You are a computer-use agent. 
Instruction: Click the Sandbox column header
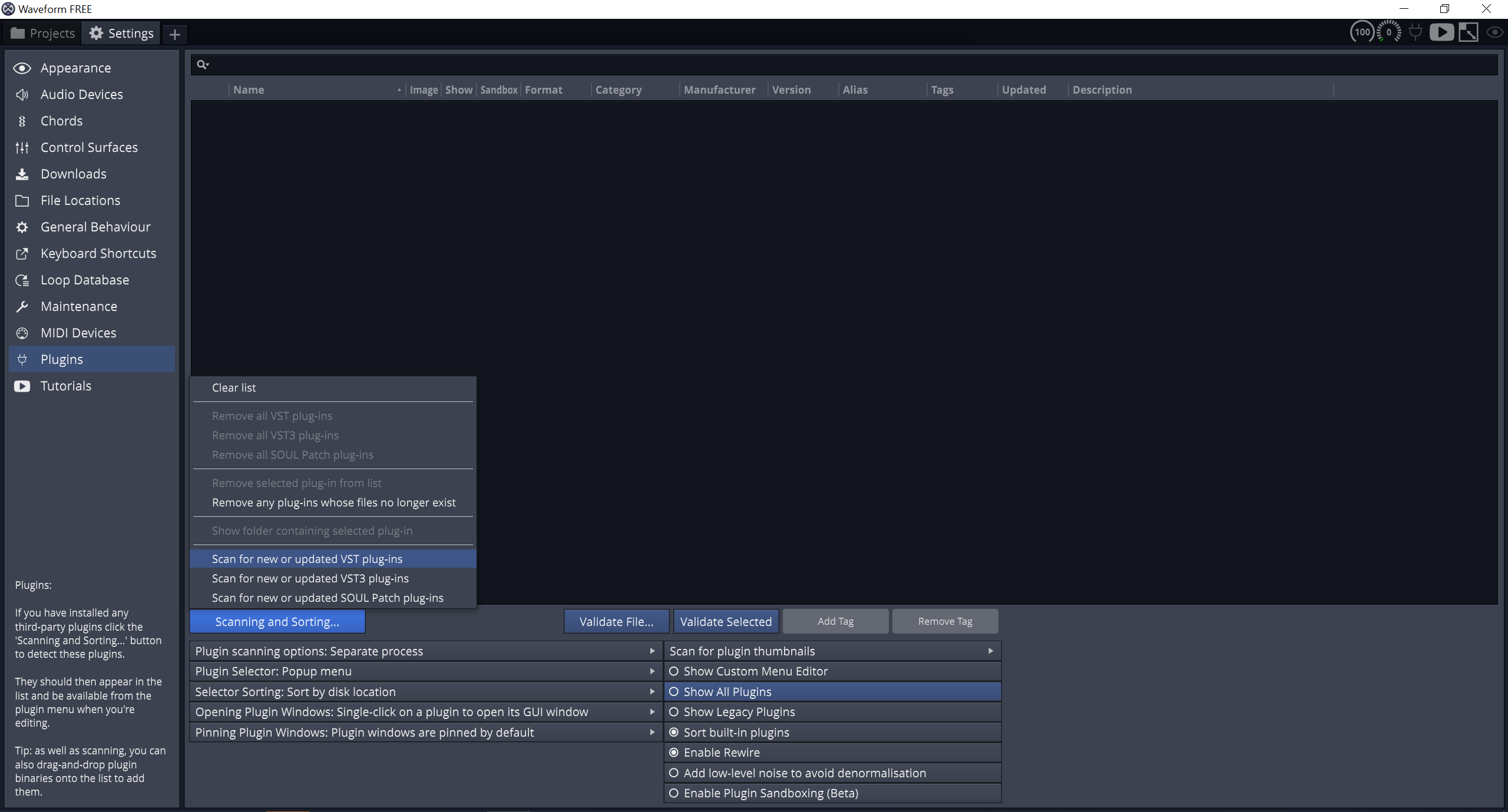pos(498,90)
